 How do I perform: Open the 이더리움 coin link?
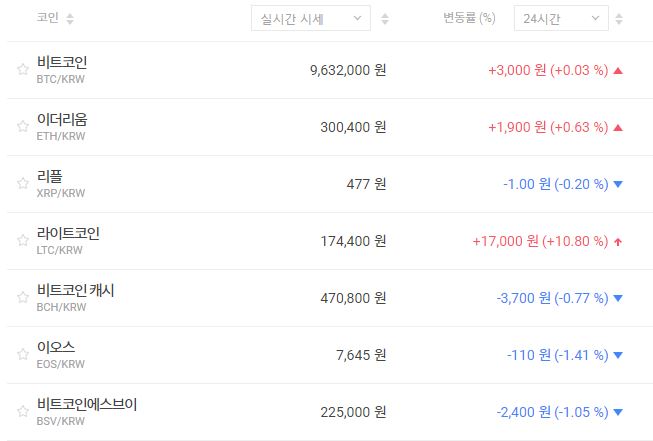click(61, 119)
